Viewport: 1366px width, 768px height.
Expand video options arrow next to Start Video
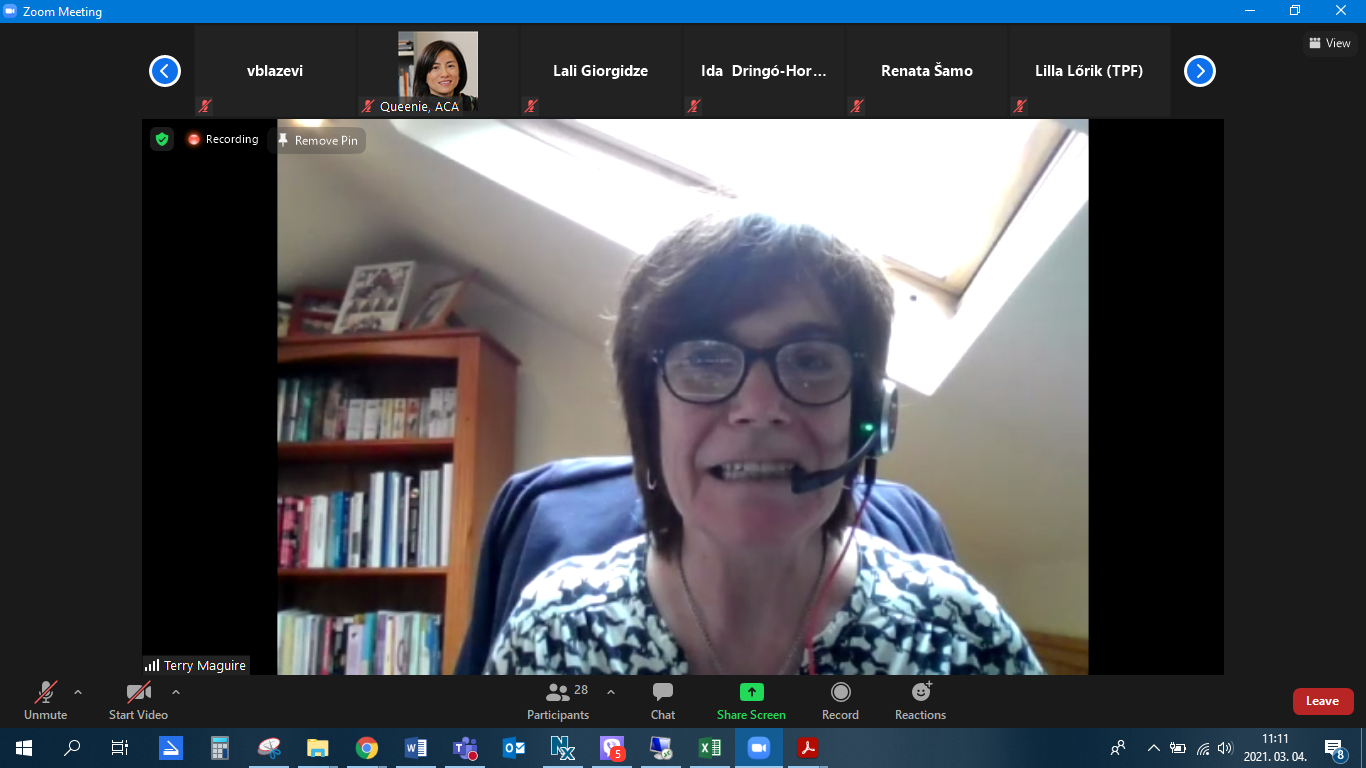(x=176, y=692)
